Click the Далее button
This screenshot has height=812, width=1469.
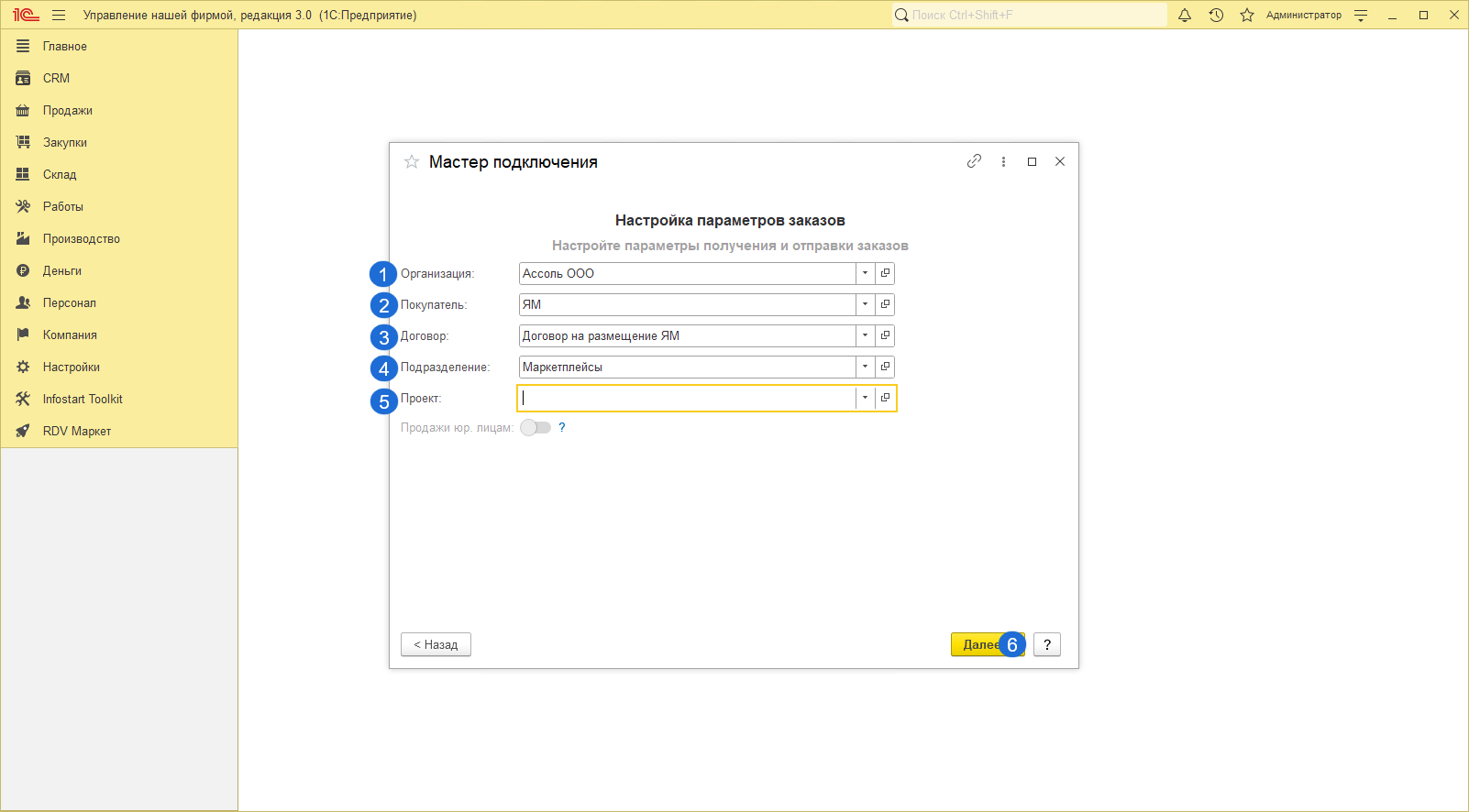tap(988, 644)
